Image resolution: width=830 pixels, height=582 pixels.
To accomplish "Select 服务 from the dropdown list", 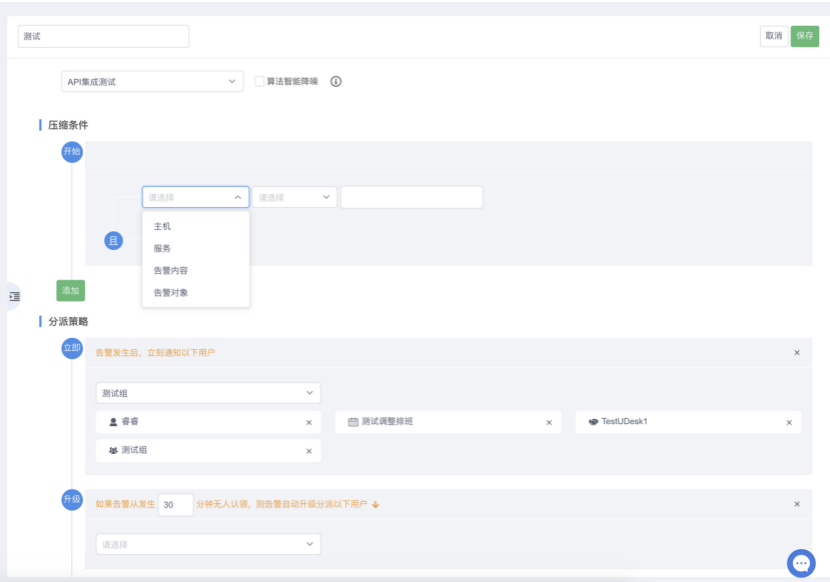I will coord(195,248).
